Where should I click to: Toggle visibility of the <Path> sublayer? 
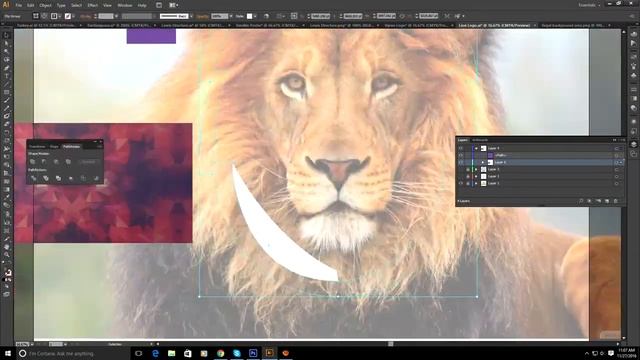click(x=461, y=155)
